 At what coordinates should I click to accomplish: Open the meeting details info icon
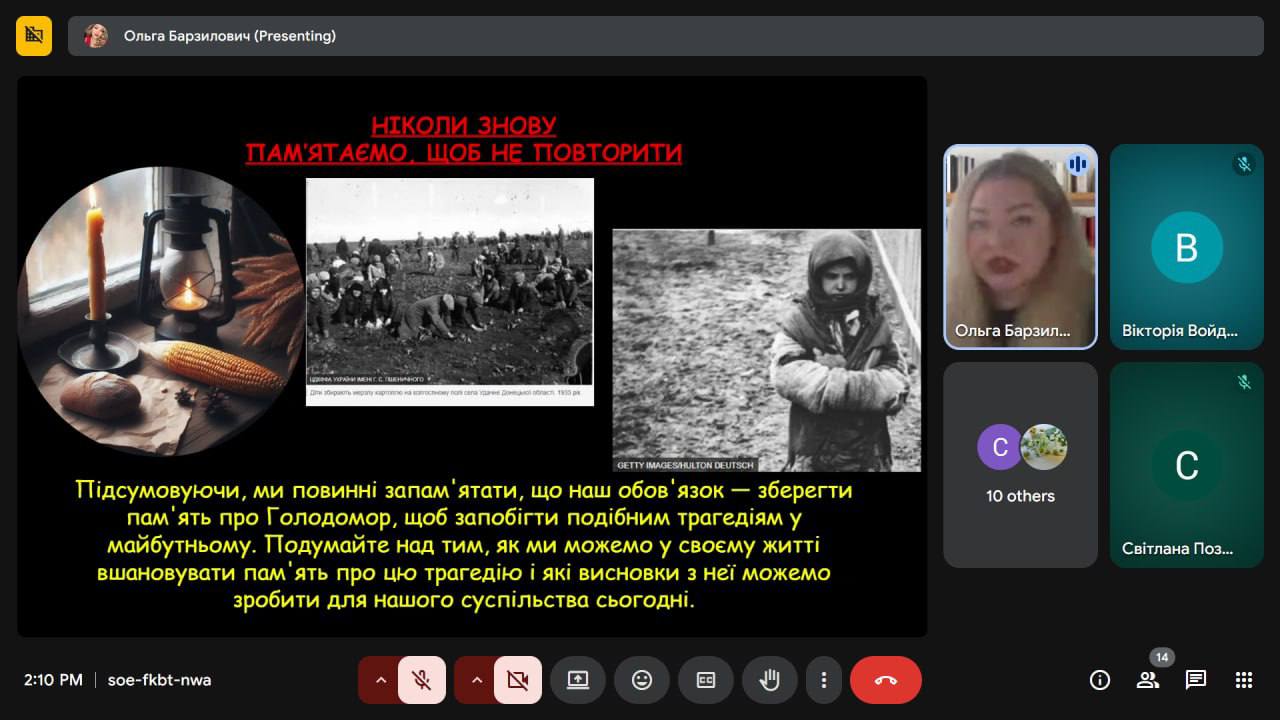click(1100, 680)
